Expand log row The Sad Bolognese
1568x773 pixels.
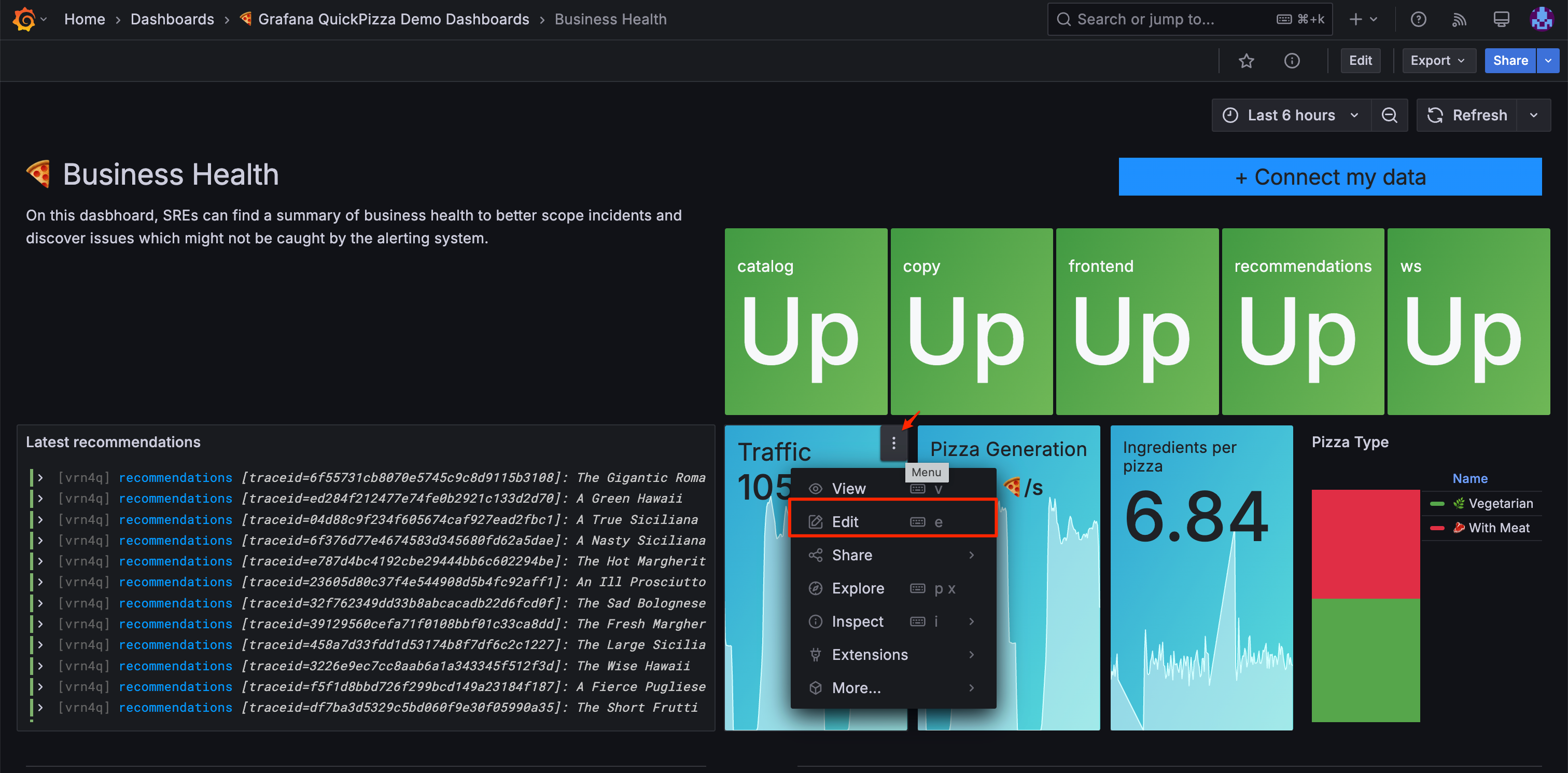[x=40, y=603]
